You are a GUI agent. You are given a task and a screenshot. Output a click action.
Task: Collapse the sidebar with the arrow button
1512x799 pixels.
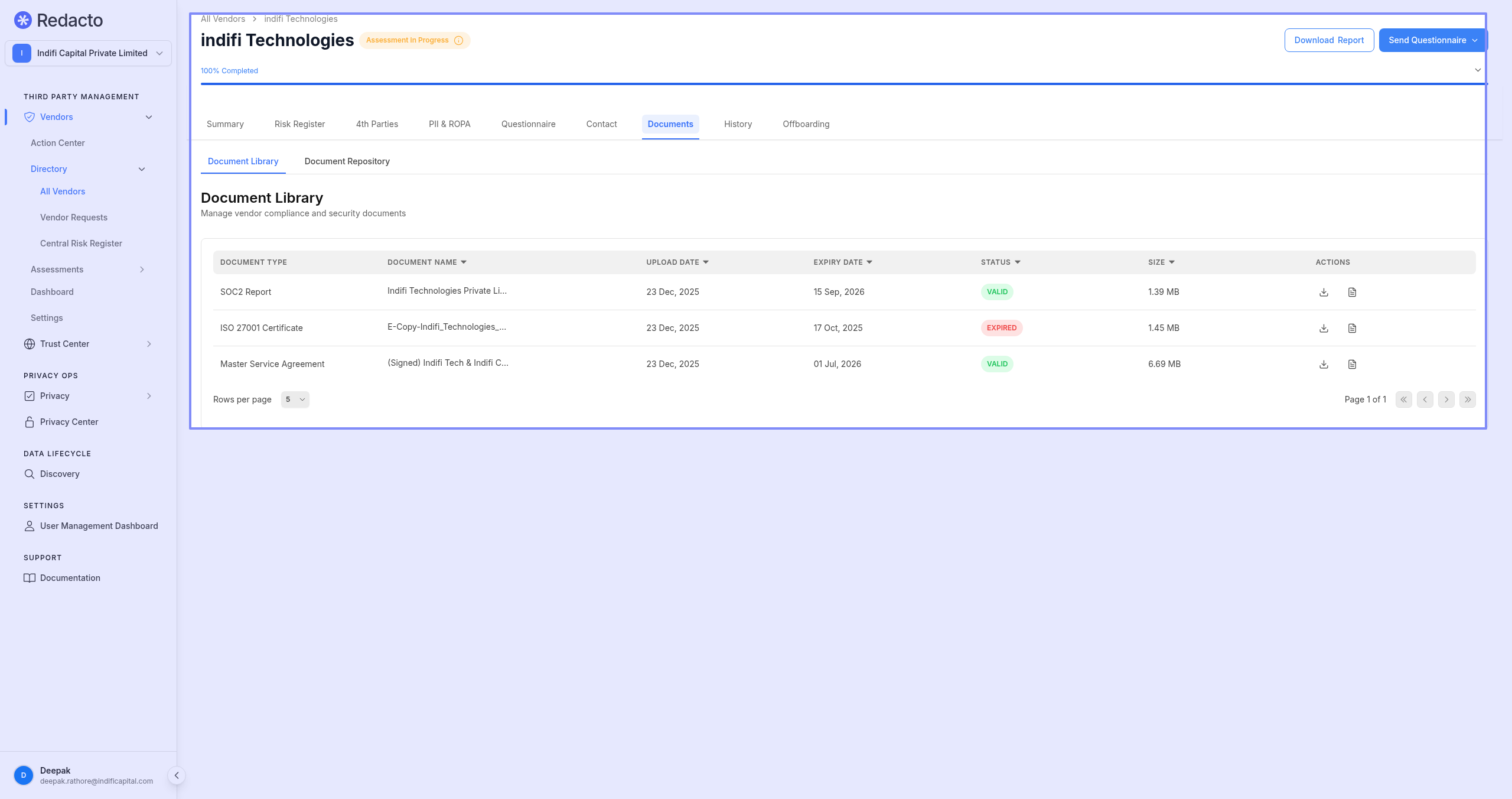(176, 775)
